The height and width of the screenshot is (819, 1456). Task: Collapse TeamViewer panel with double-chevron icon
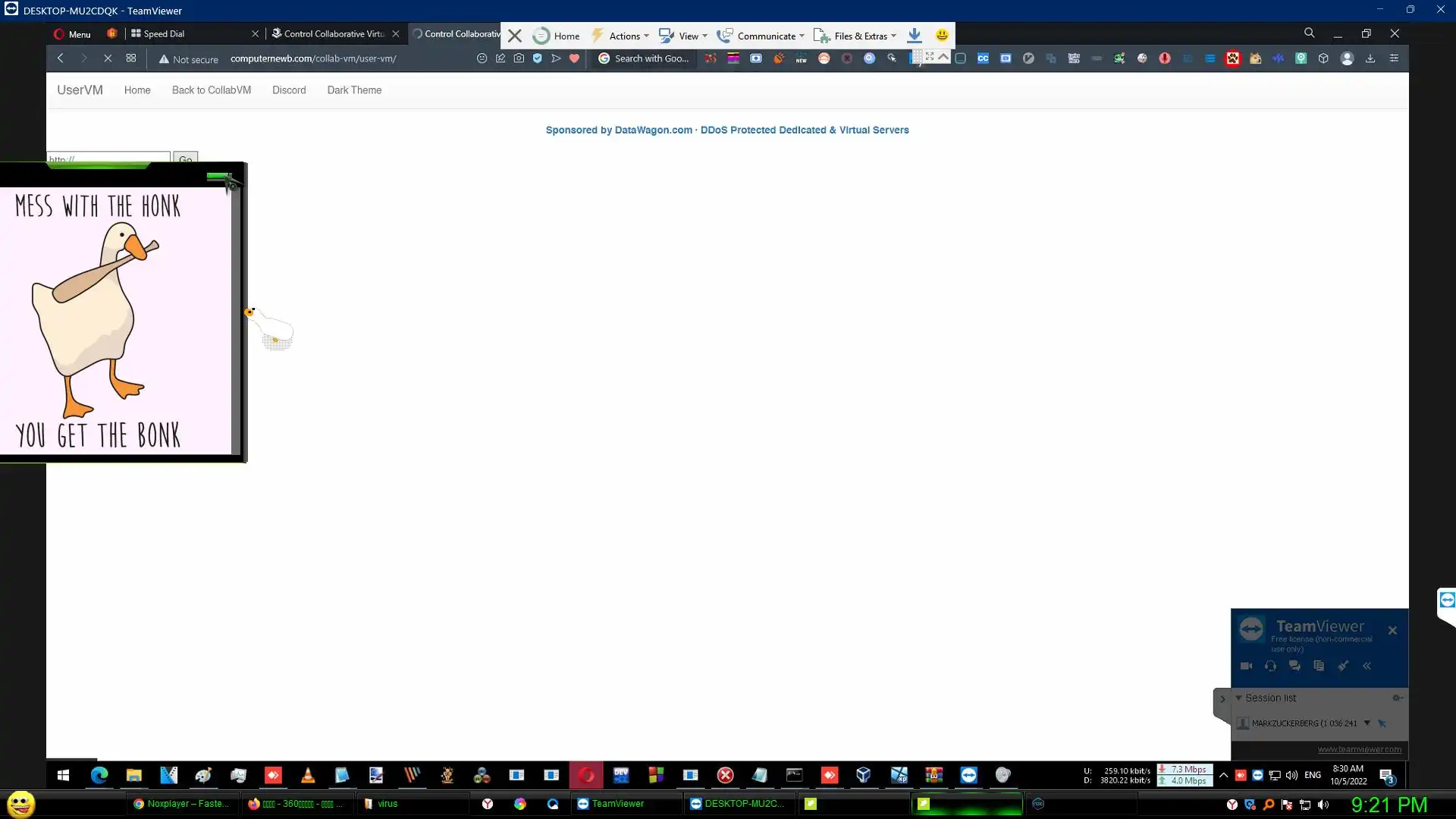point(1367,666)
